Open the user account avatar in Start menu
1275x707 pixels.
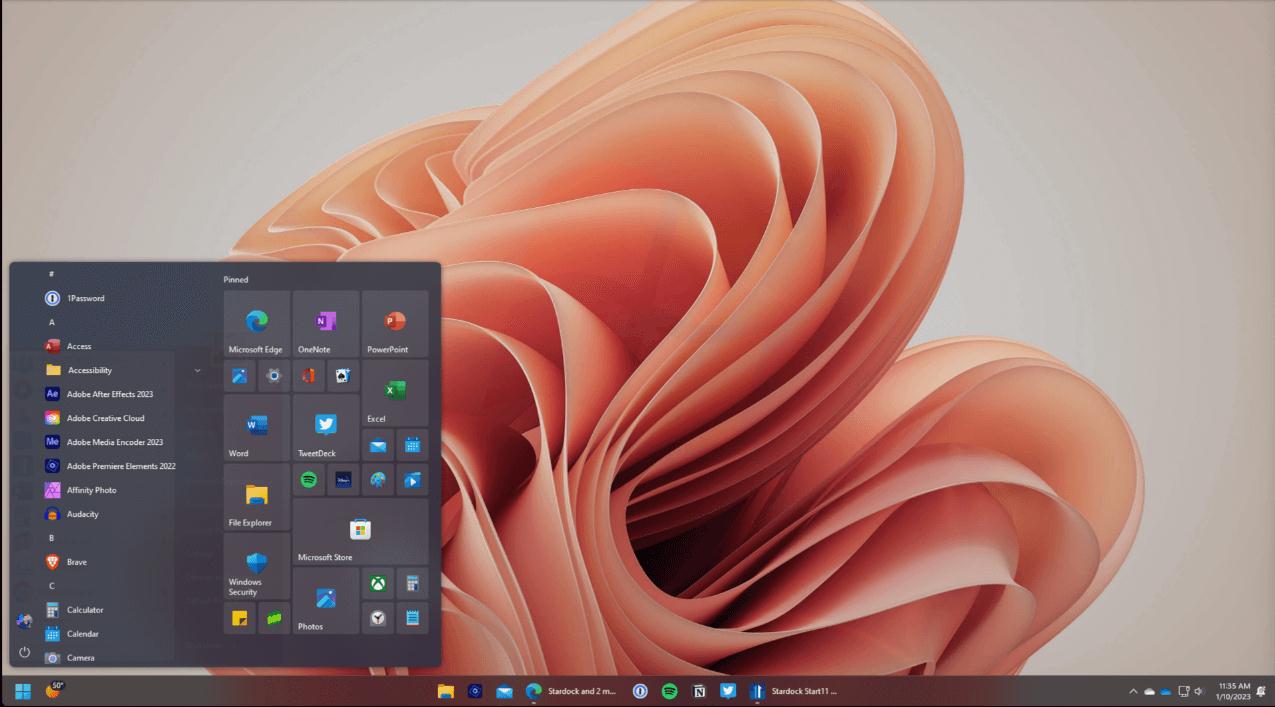(x=25, y=621)
